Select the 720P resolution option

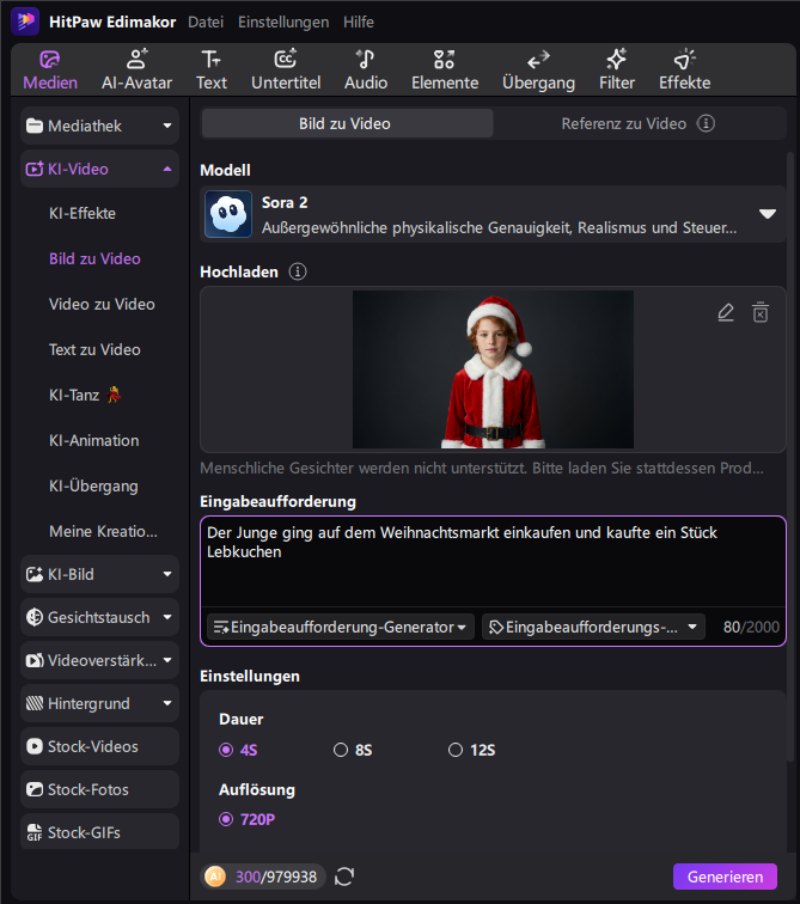tap(227, 820)
